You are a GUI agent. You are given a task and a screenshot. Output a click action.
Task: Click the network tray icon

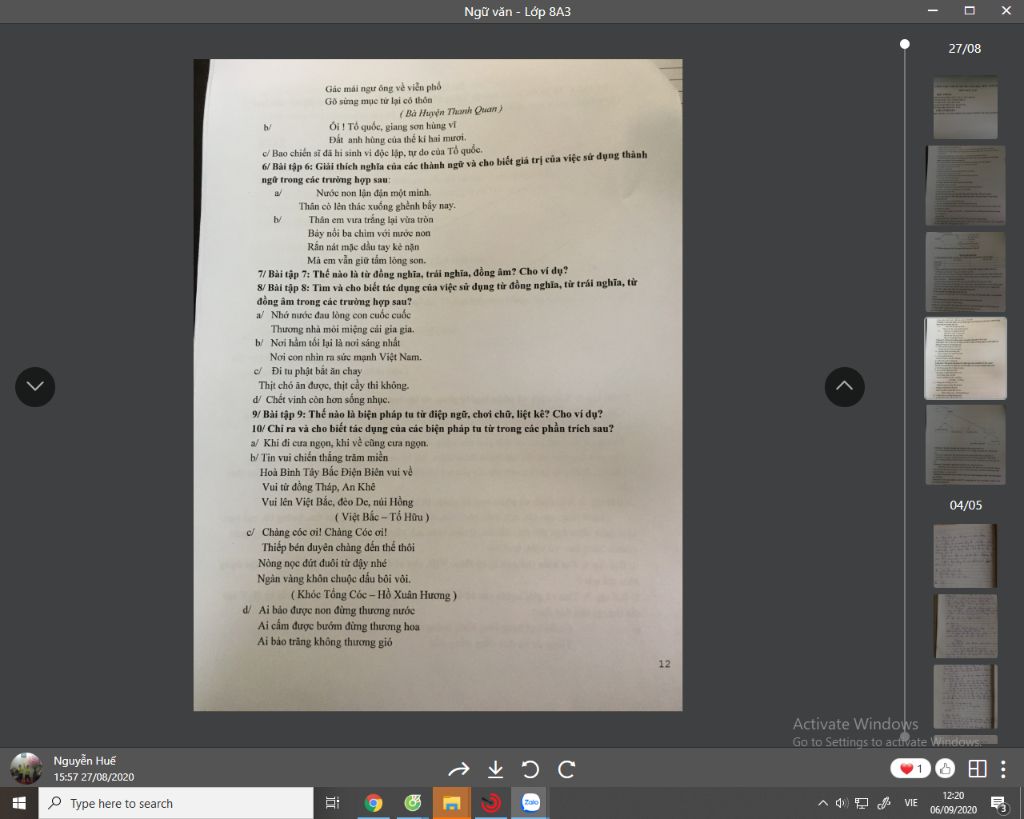pyautogui.click(x=862, y=803)
